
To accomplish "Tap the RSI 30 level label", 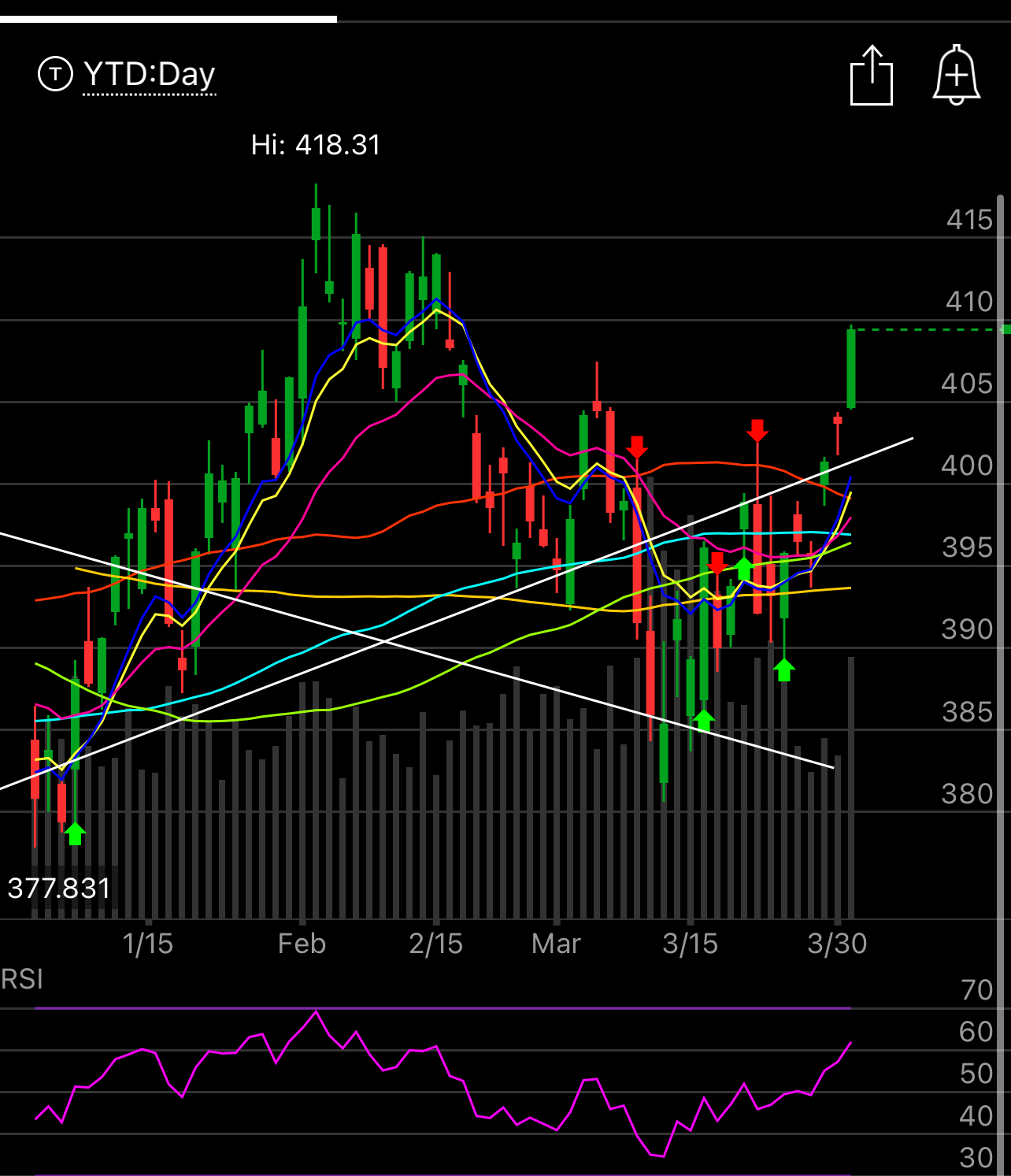I will coord(976,1157).
